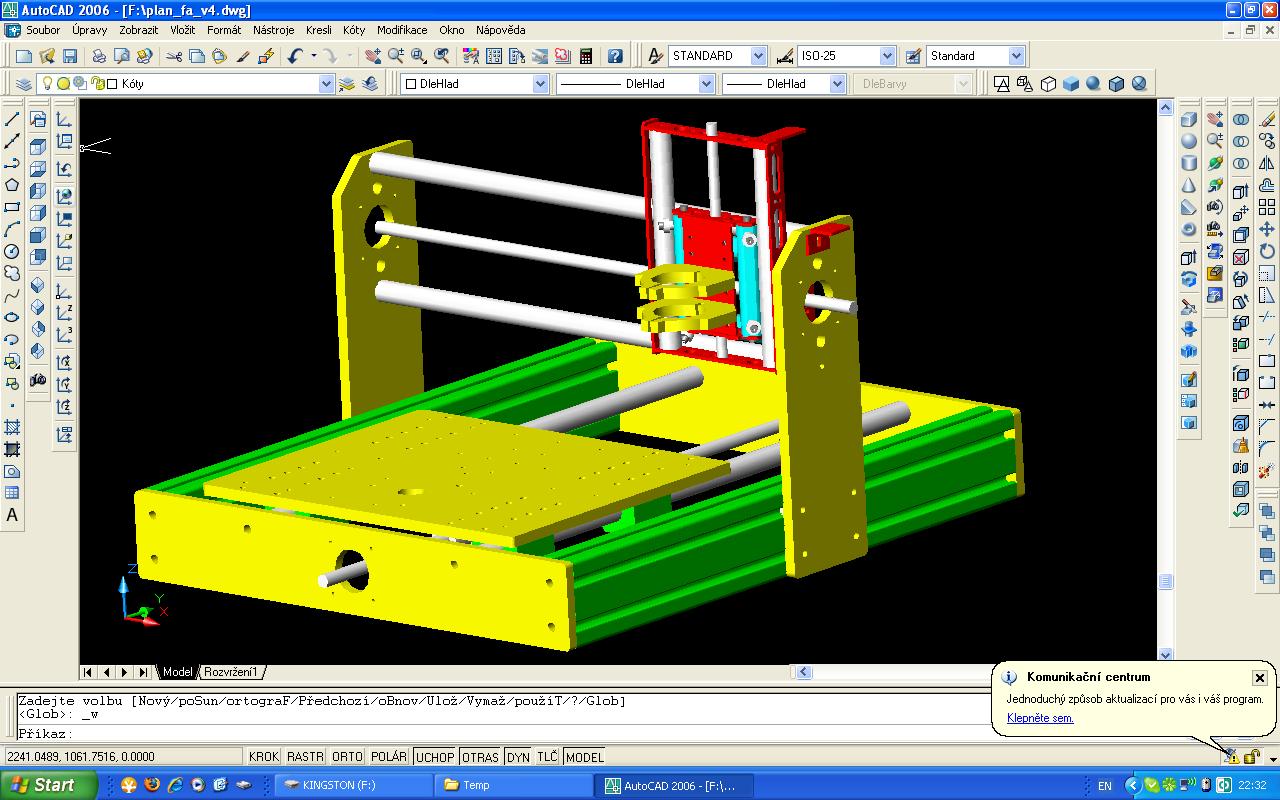Open the Modifikace menu
1280x800 pixels.
point(402,30)
